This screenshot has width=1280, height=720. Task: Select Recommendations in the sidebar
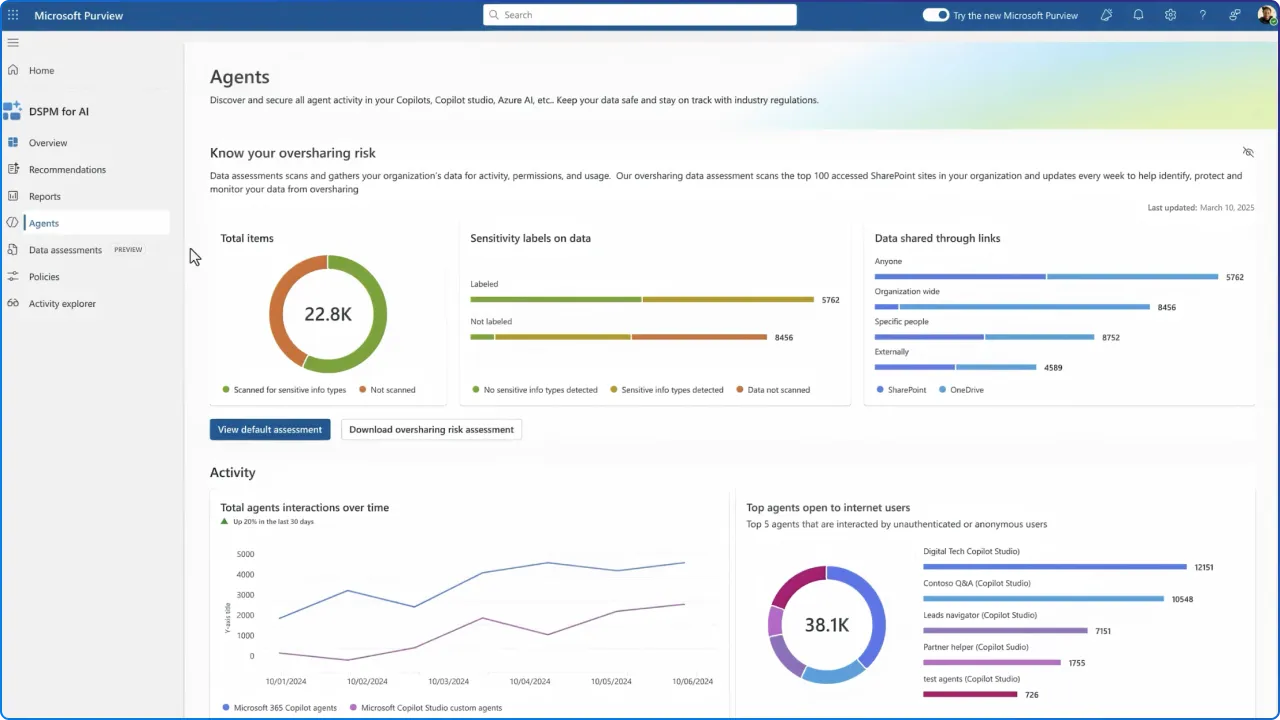[x=67, y=169]
